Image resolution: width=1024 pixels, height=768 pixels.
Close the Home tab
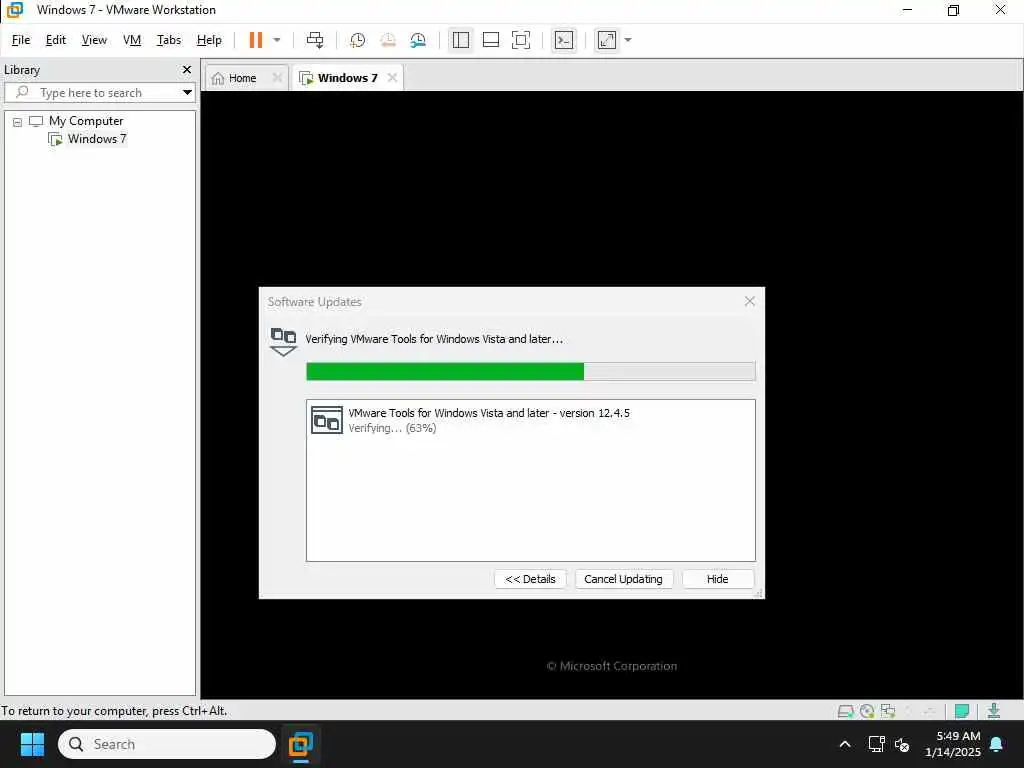(x=278, y=78)
